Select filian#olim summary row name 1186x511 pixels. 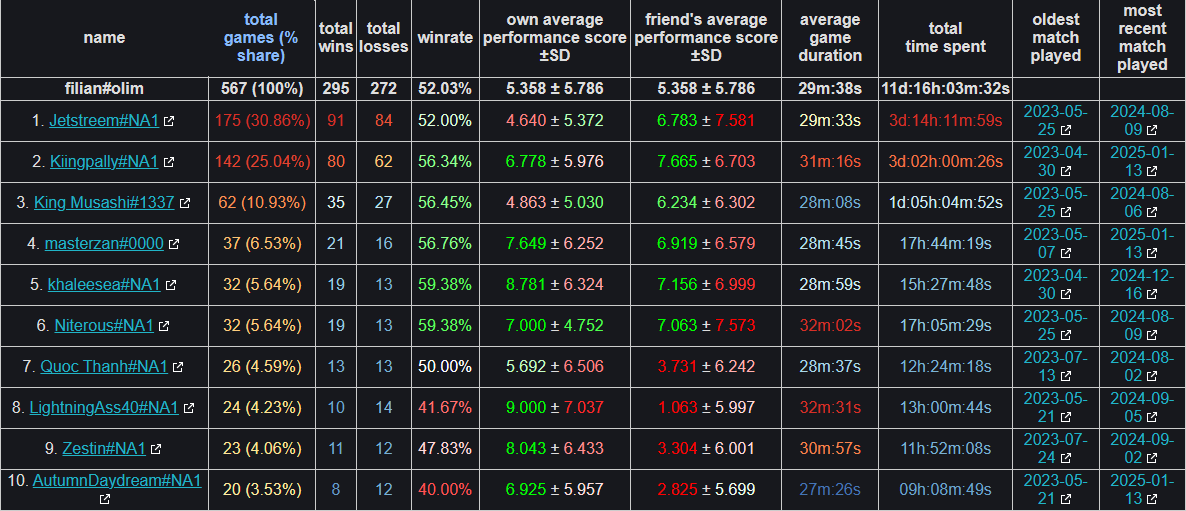(x=104, y=88)
